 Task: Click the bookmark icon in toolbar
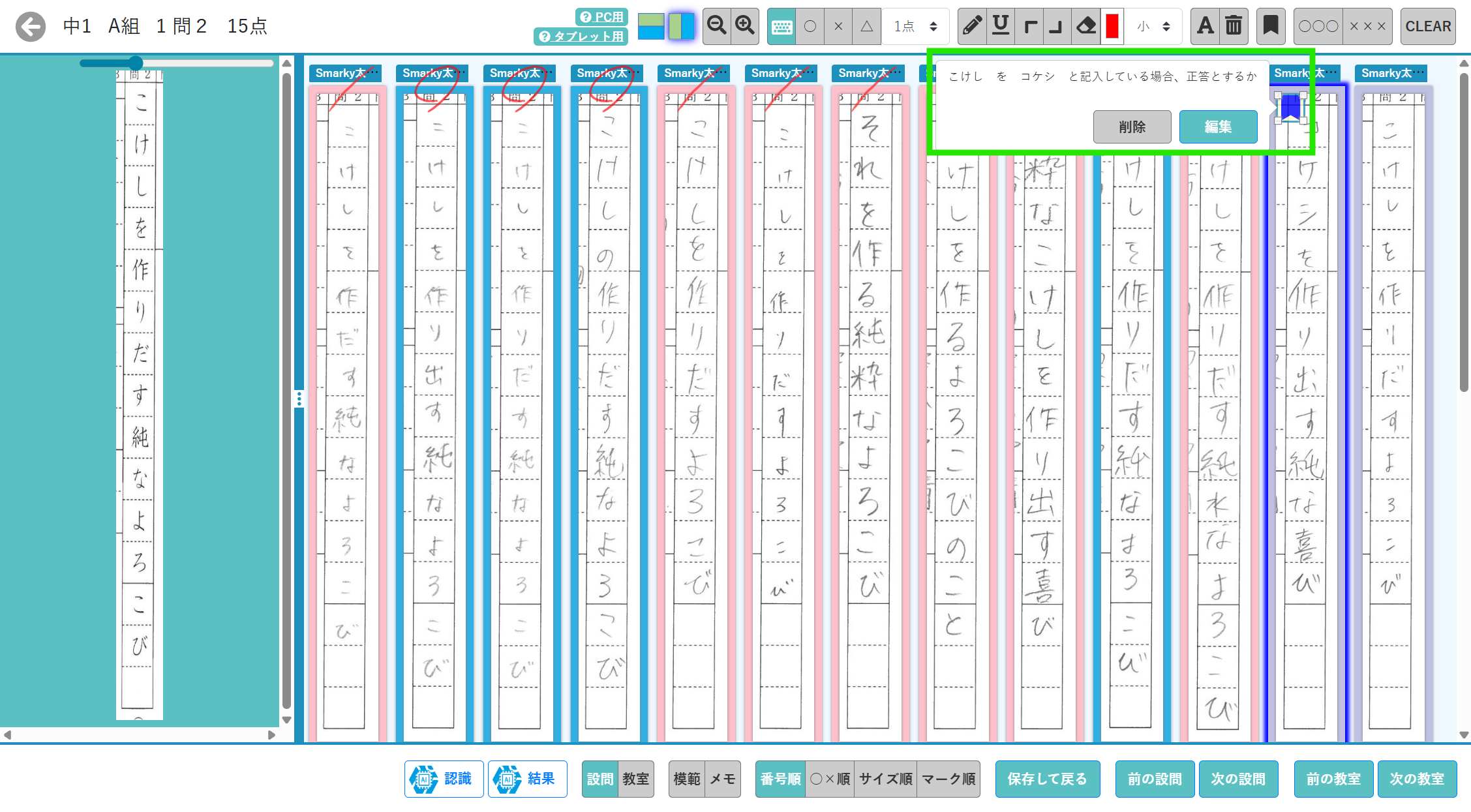[1270, 26]
